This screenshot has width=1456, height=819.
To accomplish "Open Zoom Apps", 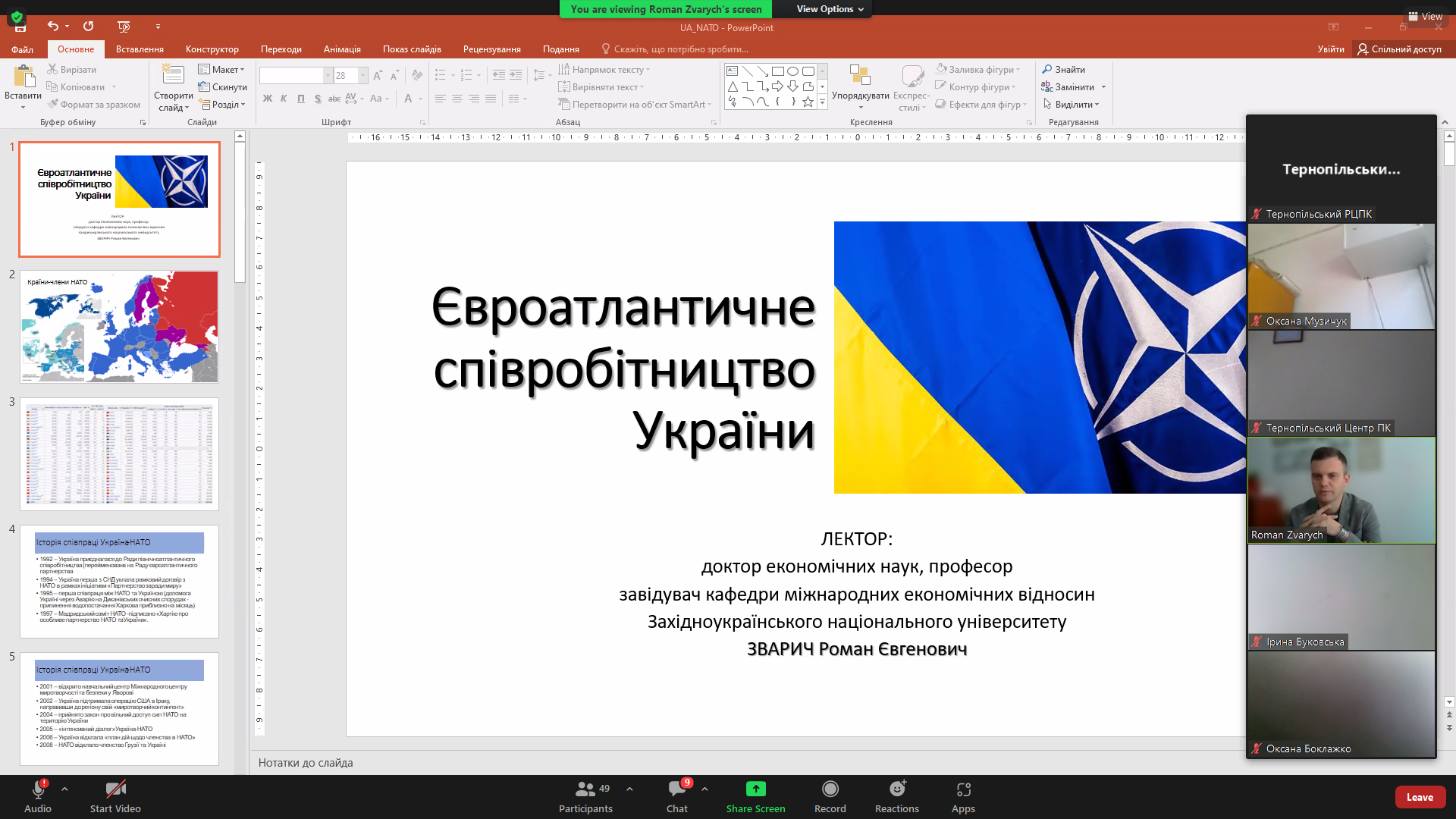I will click(963, 797).
